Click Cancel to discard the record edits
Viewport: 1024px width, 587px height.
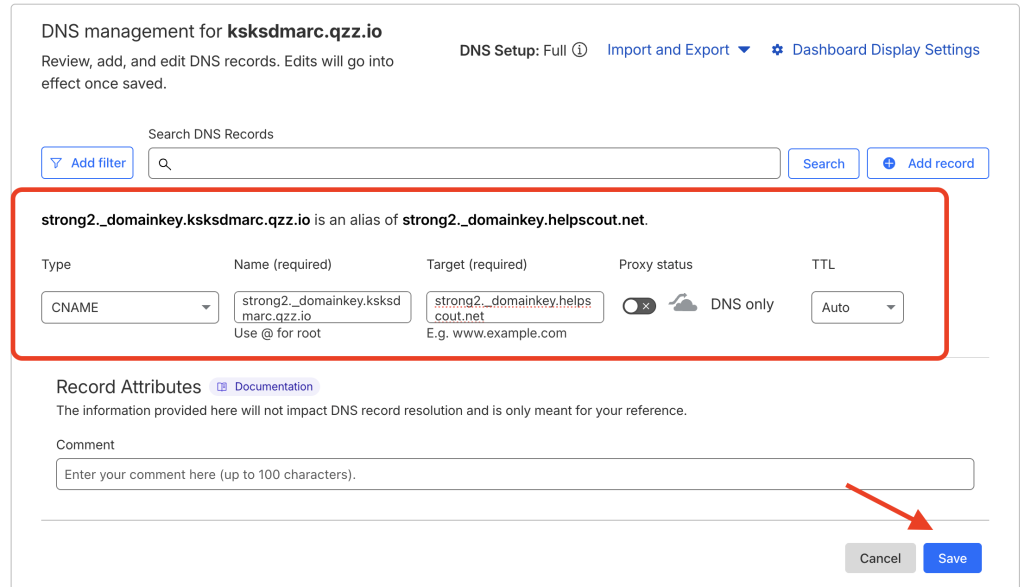880,558
